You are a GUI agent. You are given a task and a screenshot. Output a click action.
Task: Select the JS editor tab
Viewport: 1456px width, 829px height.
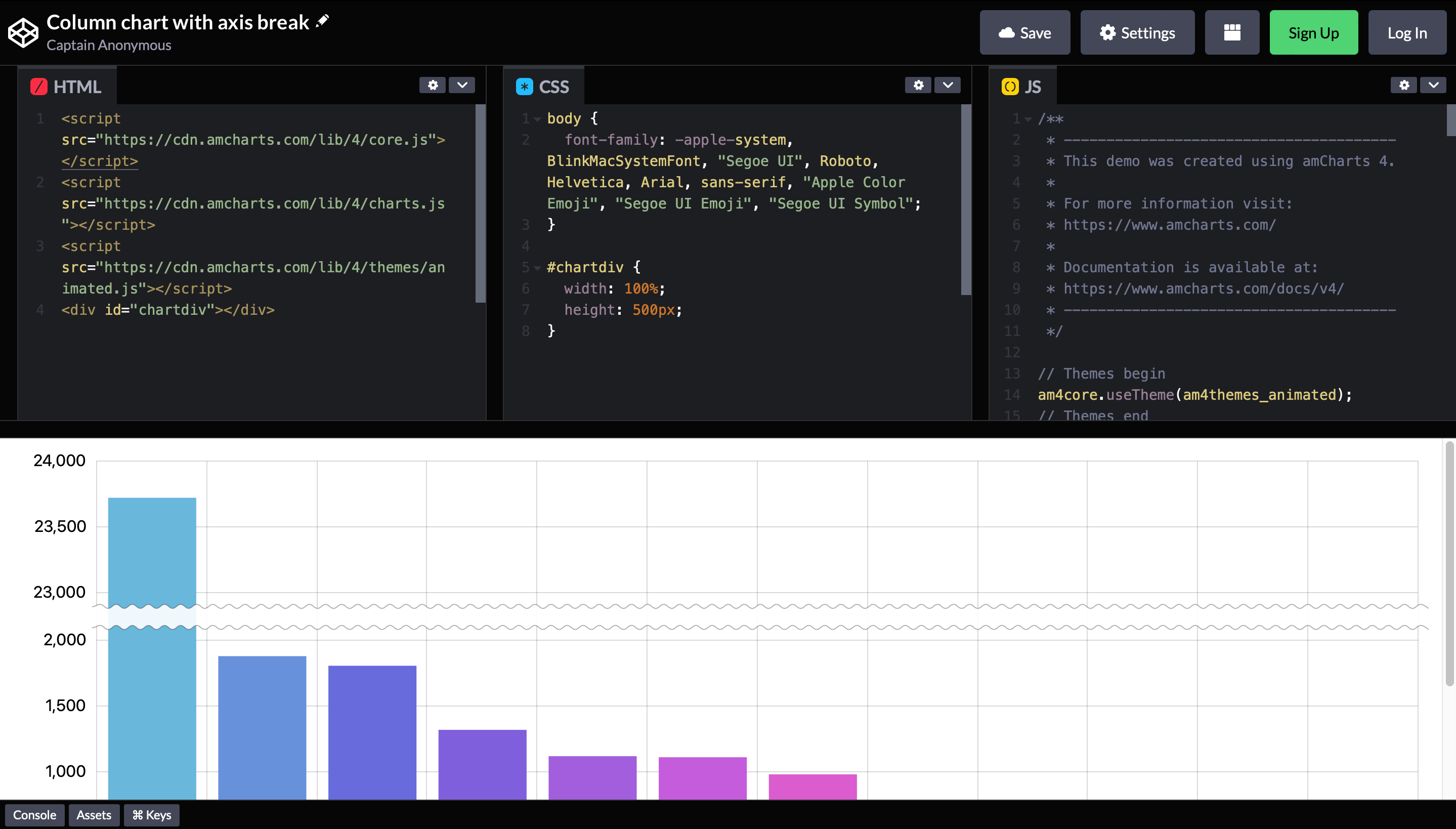[x=1022, y=86]
